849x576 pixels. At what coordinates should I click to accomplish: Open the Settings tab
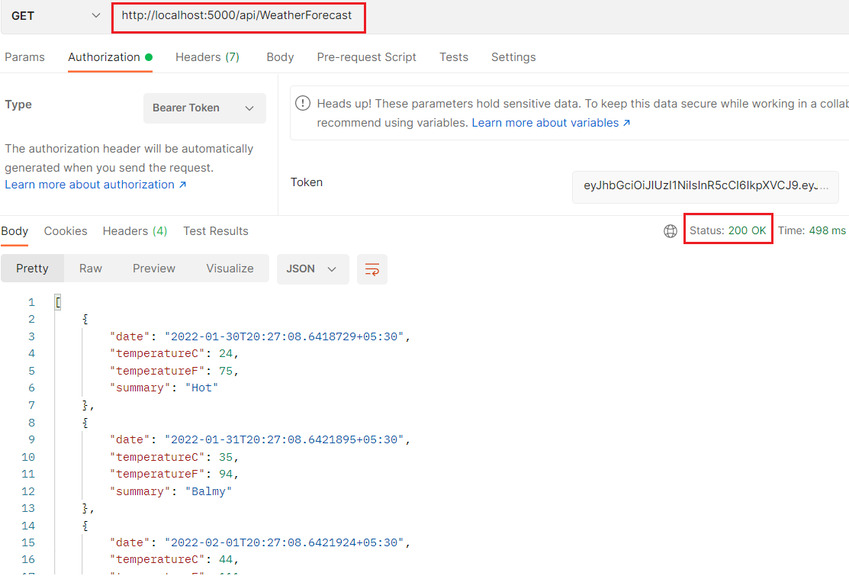point(513,57)
